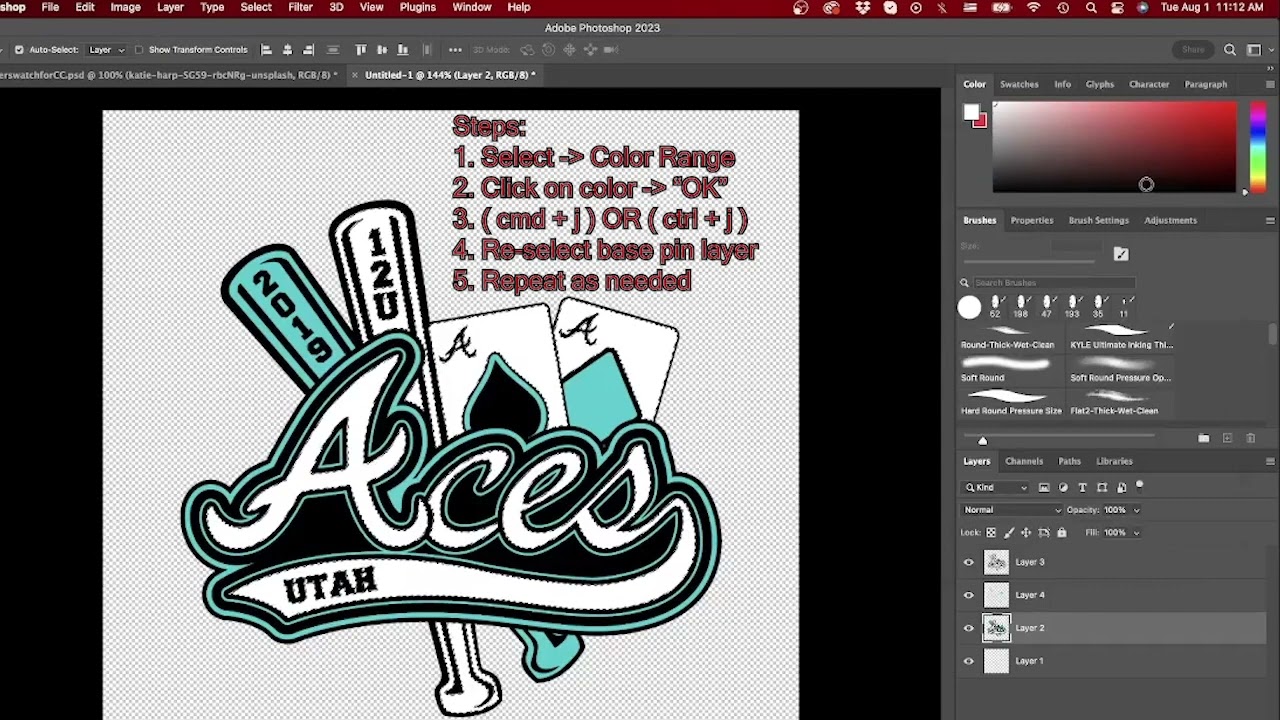Click Align vertical centers icon

(x=382, y=49)
